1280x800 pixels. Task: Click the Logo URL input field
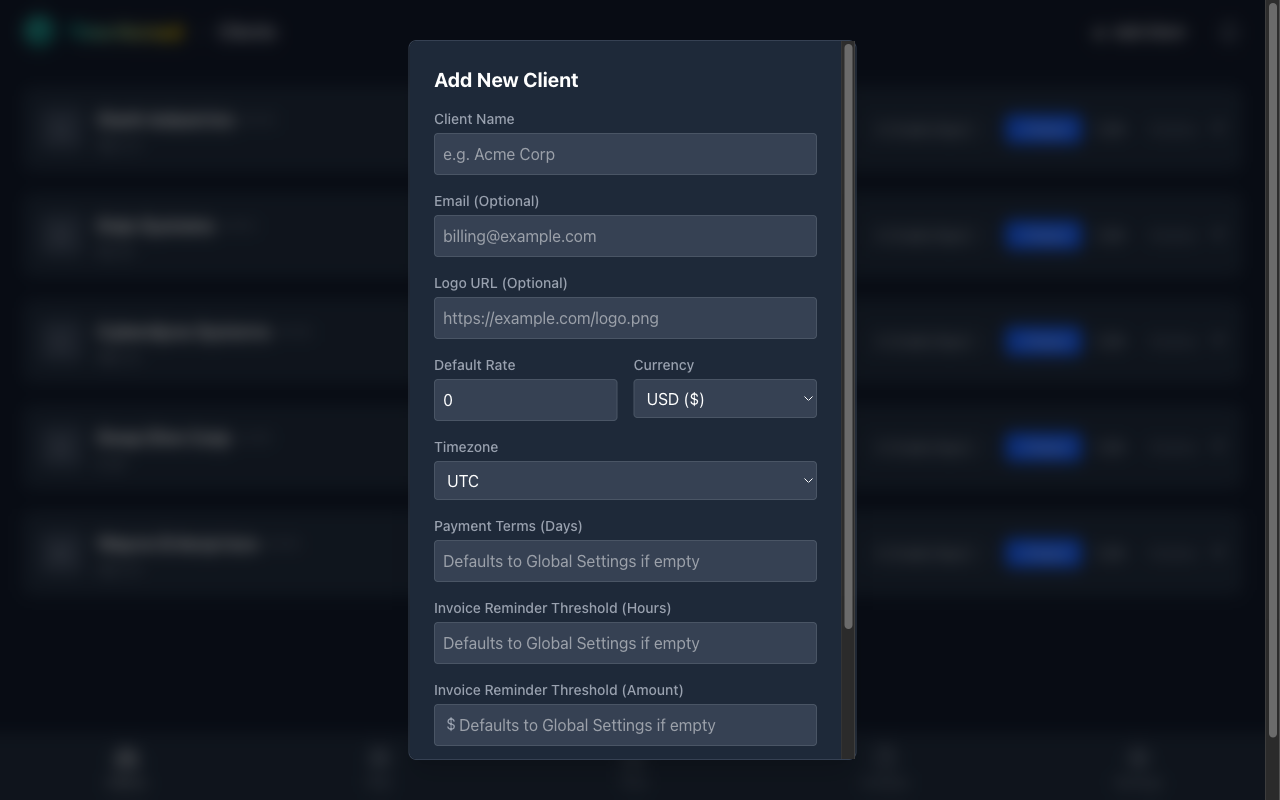pos(625,318)
